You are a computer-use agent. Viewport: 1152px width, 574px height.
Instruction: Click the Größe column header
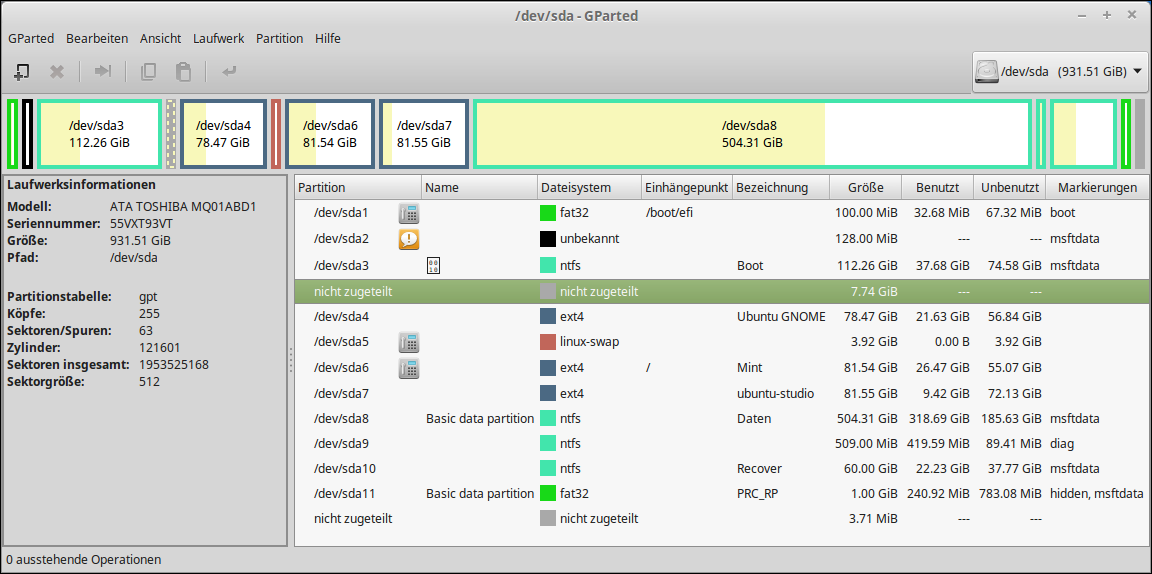865,187
